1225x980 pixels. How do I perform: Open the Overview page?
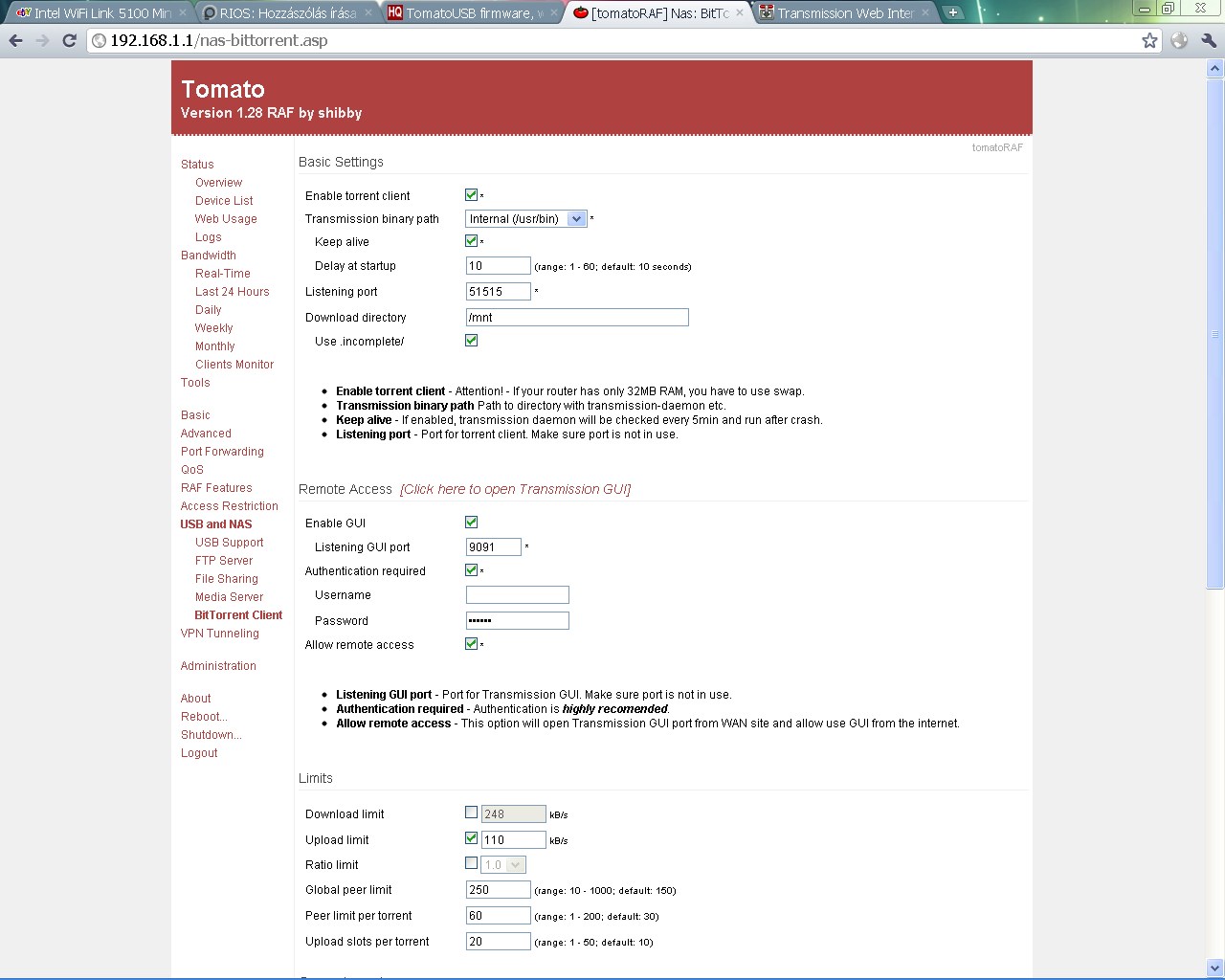218,183
